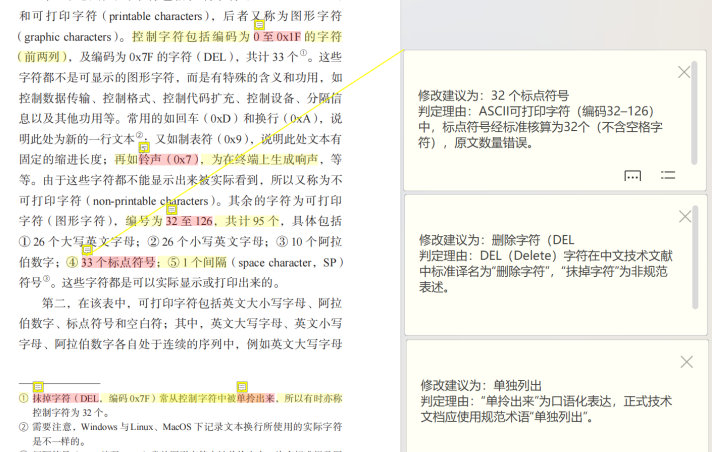The image size is (712, 452).
Task: Select the red highlighted text "铃声（0x7）"
Action: (x=169, y=159)
